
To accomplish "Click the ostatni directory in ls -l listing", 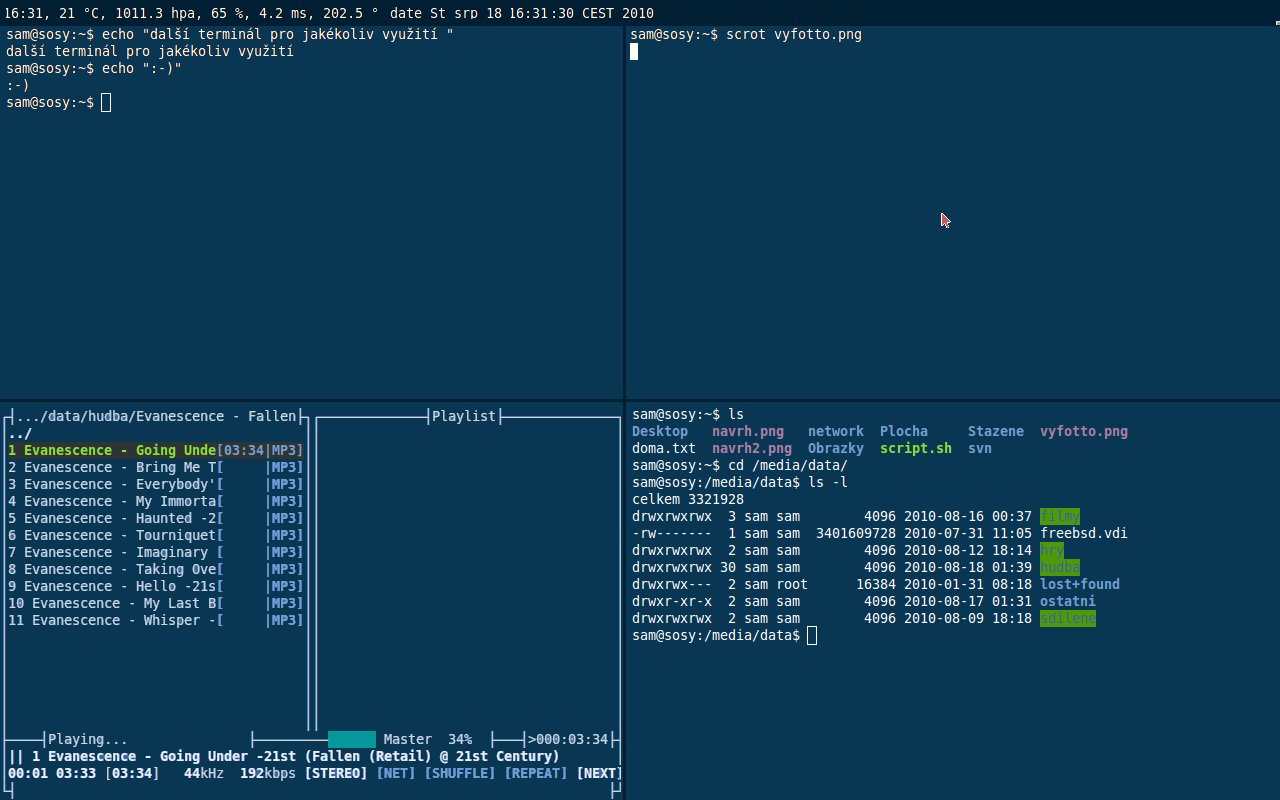I will pyautogui.click(x=1068, y=601).
